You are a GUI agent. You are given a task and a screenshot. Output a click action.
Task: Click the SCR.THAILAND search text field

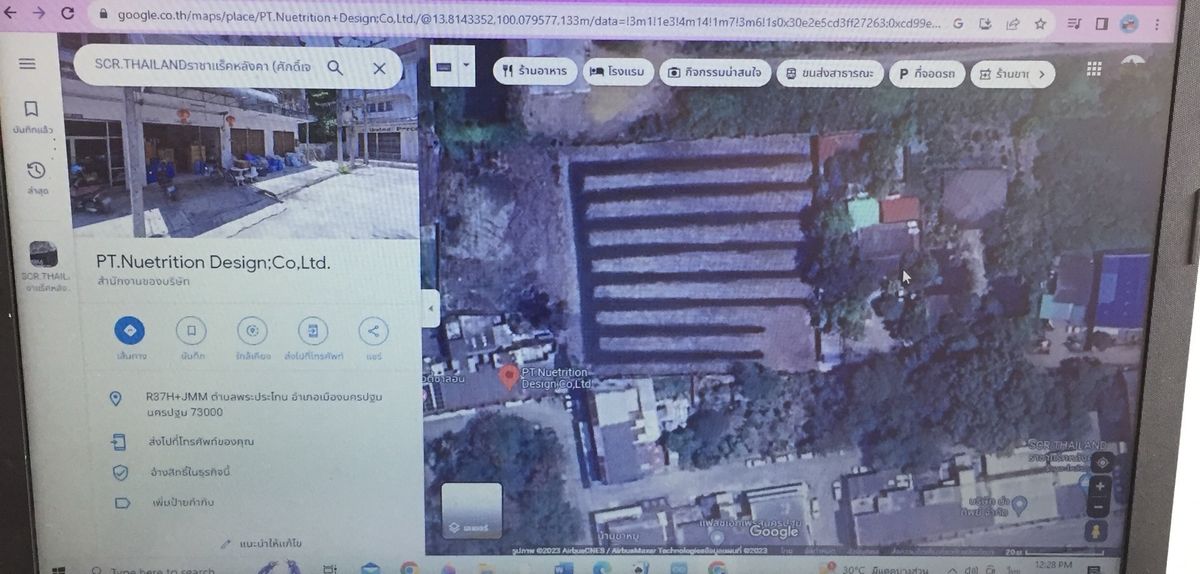pos(203,66)
